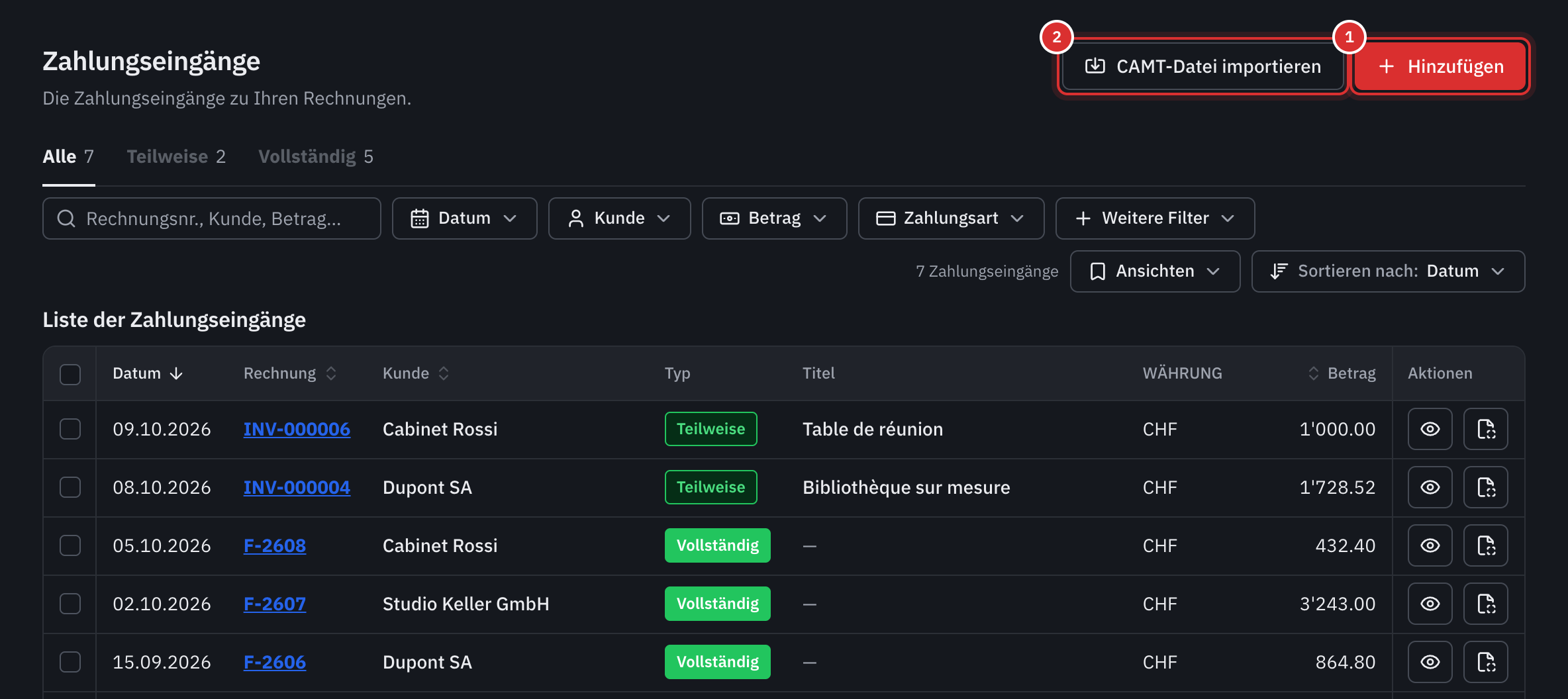Image resolution: width=1568 pixels, height=699 pixels.
Task: View the F-2606 payment entry
Action: pos(1430,662)
